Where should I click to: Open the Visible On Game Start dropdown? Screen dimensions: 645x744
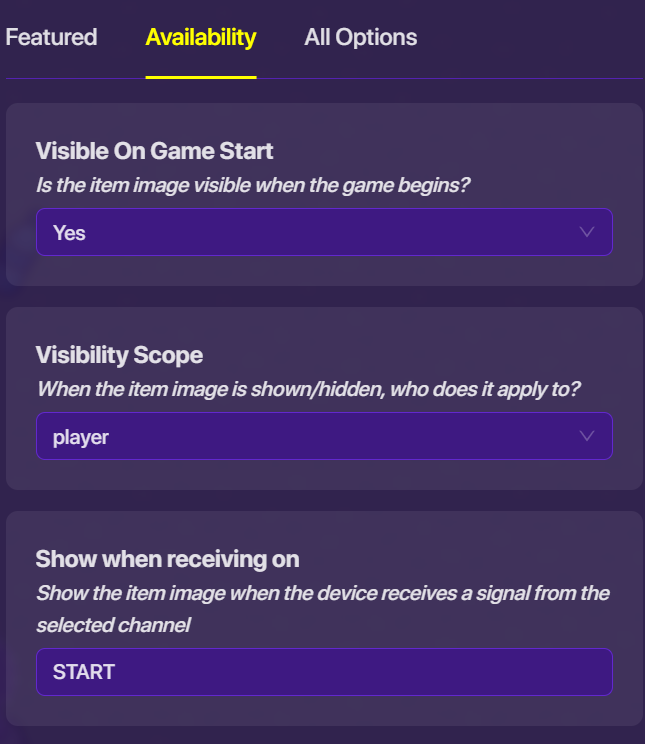(x=323, y=232)
